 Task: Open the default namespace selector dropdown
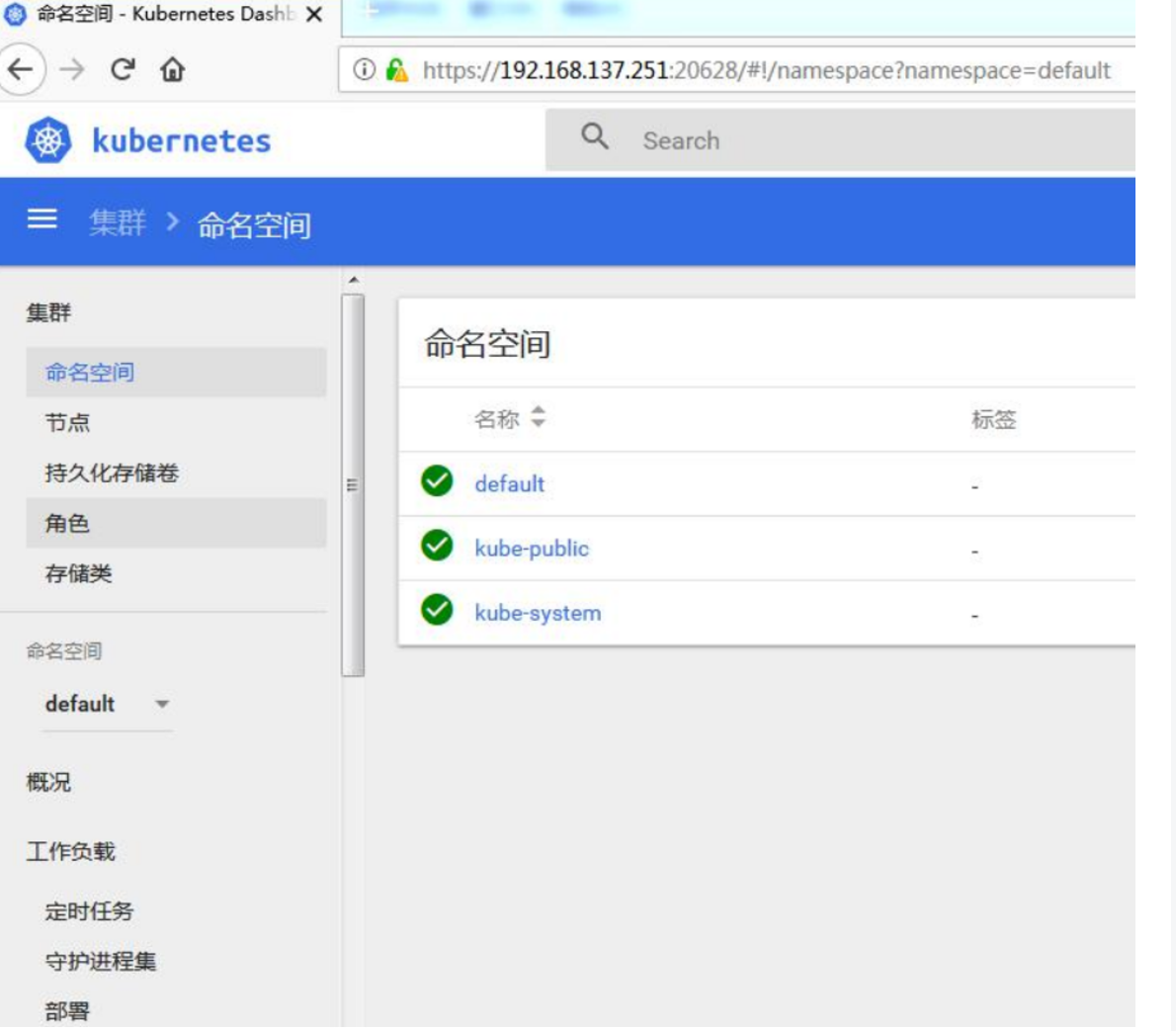point(108,704)
